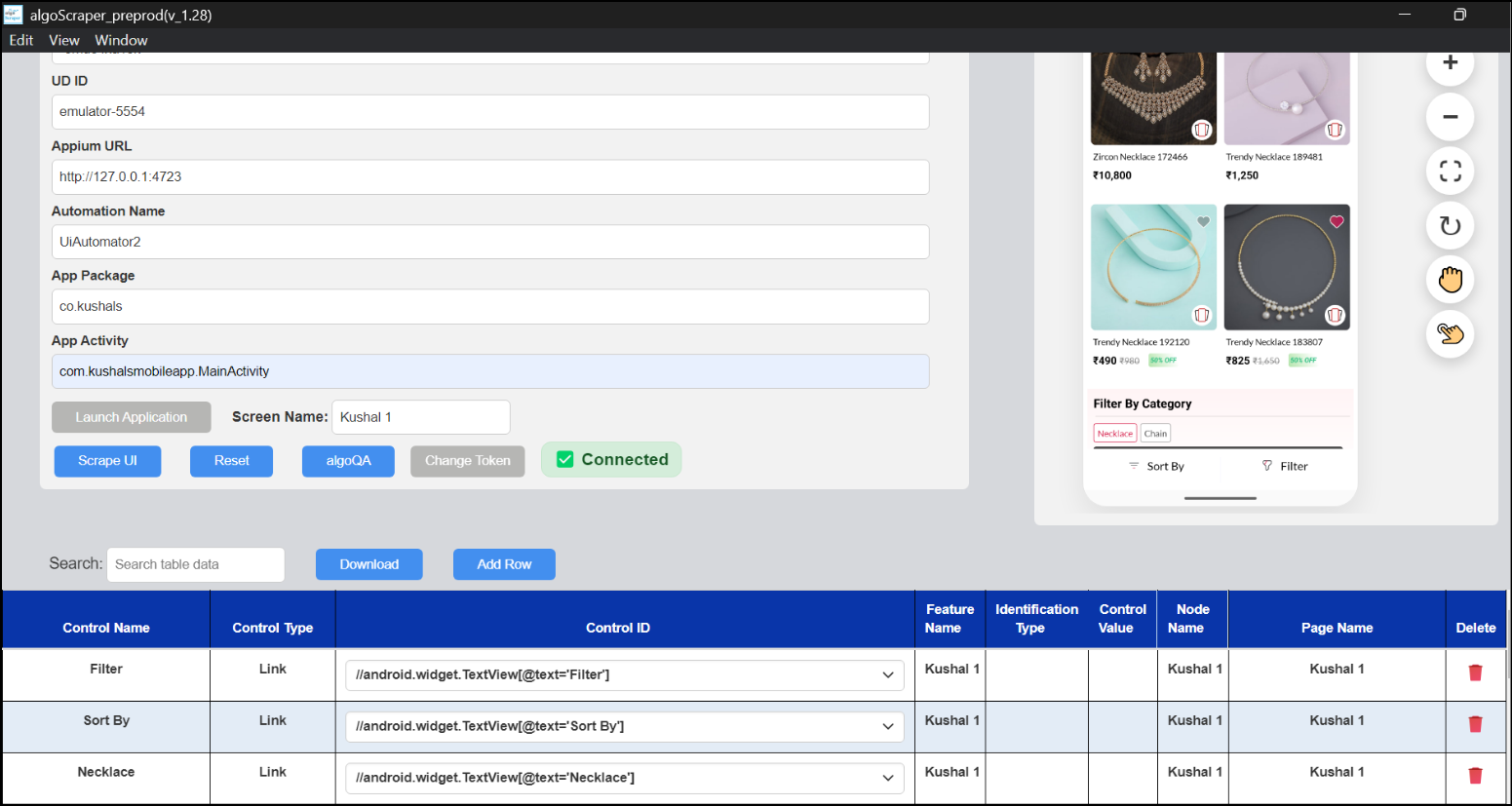
Task: Open the View menu
Action: click(x=64, y=40)
